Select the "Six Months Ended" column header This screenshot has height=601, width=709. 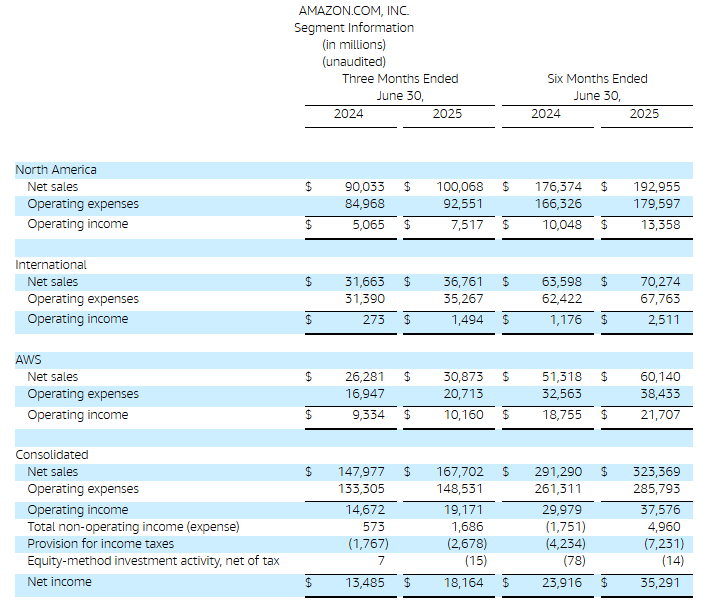pos(597,79)
